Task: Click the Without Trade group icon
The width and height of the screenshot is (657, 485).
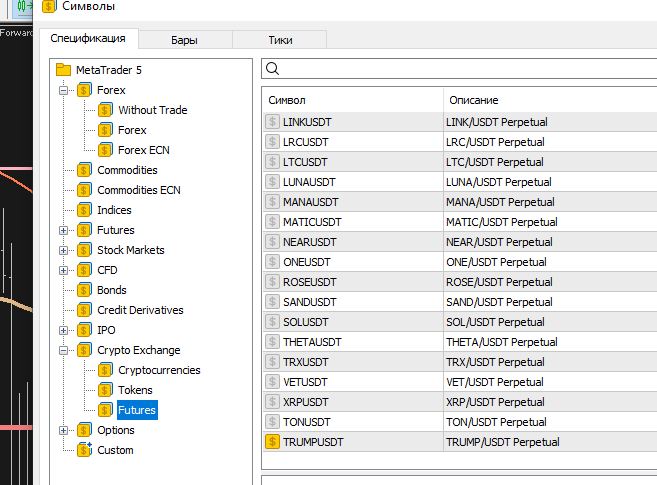Action: click(105, 110)
